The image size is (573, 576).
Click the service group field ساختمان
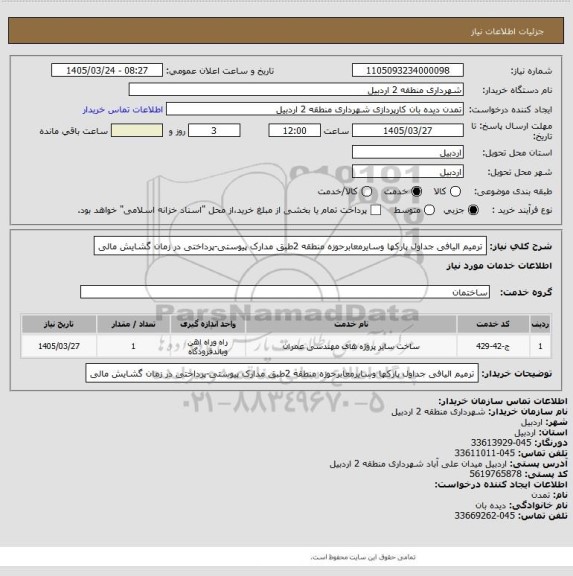(x=285, y=292)
